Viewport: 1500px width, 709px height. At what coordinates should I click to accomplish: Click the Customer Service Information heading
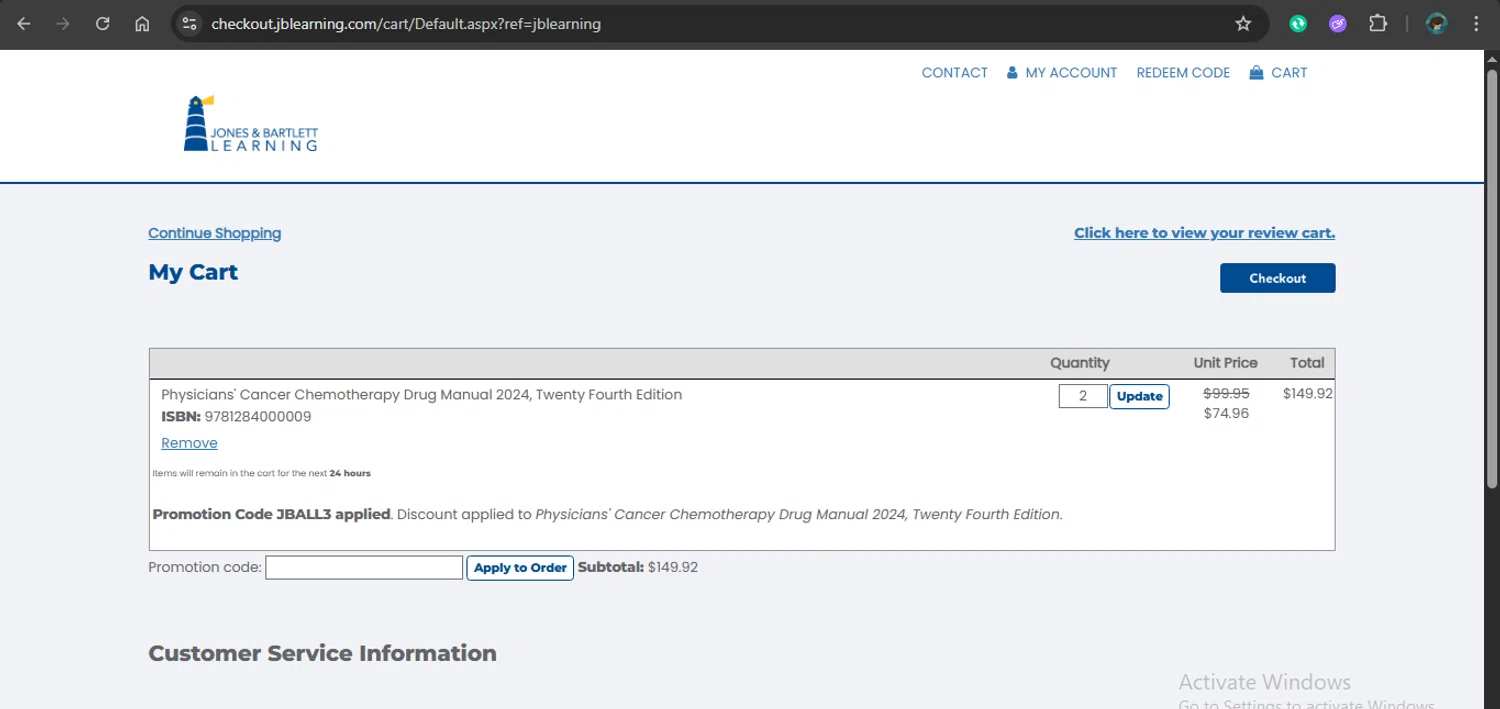(x=322, y=653)
